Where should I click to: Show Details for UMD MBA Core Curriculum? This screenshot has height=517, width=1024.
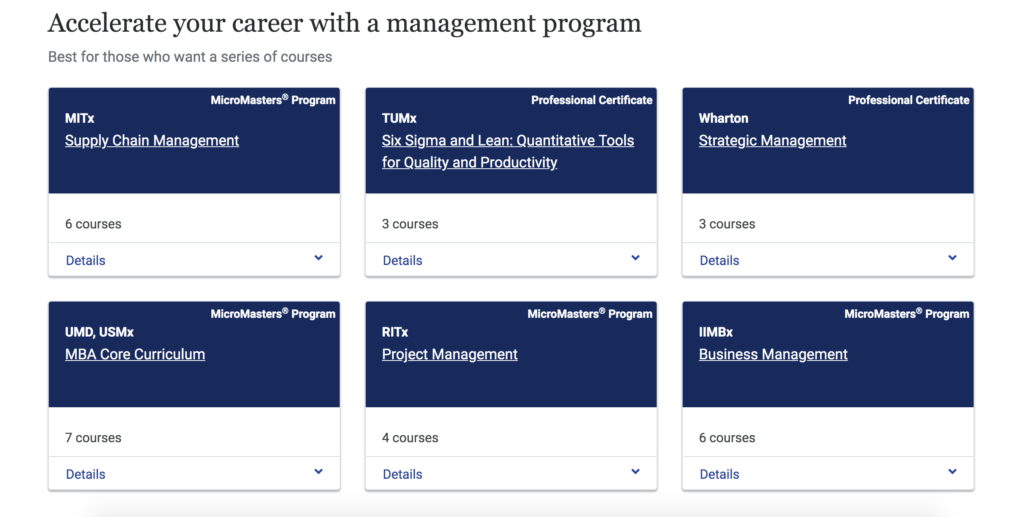pos(86,475)
